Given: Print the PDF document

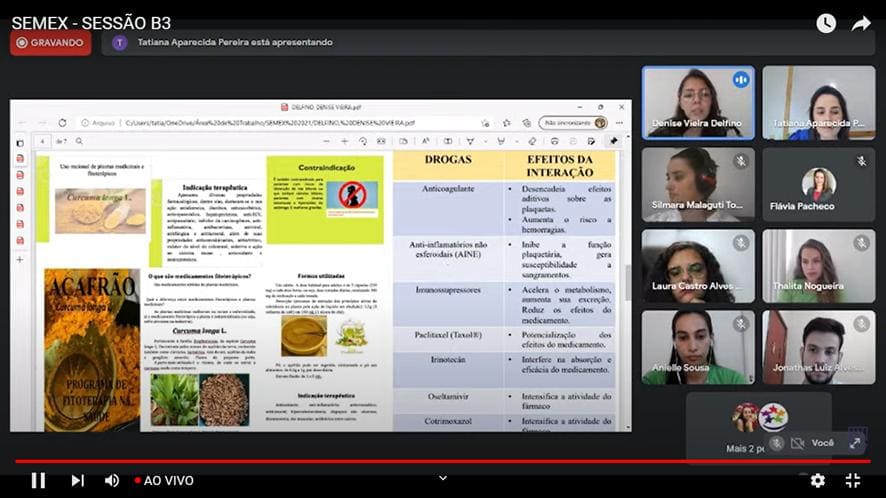Looking at the screenshot, I should tap(554, 141).
